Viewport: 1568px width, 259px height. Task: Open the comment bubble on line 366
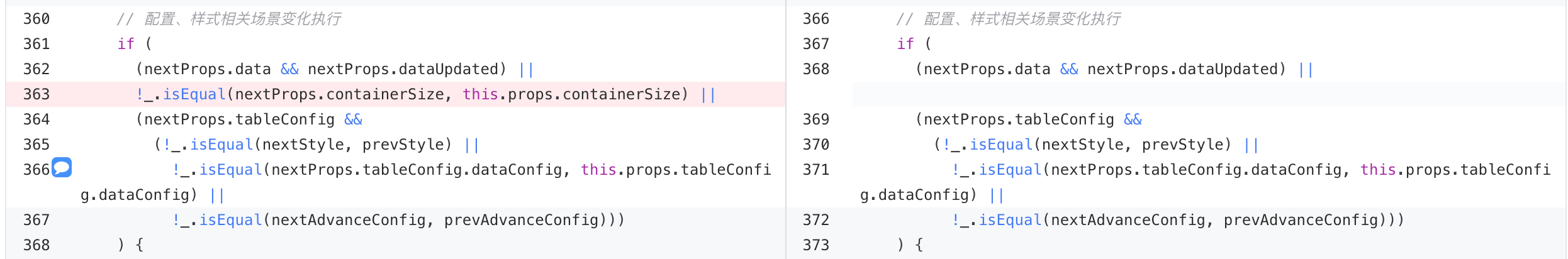62,167
